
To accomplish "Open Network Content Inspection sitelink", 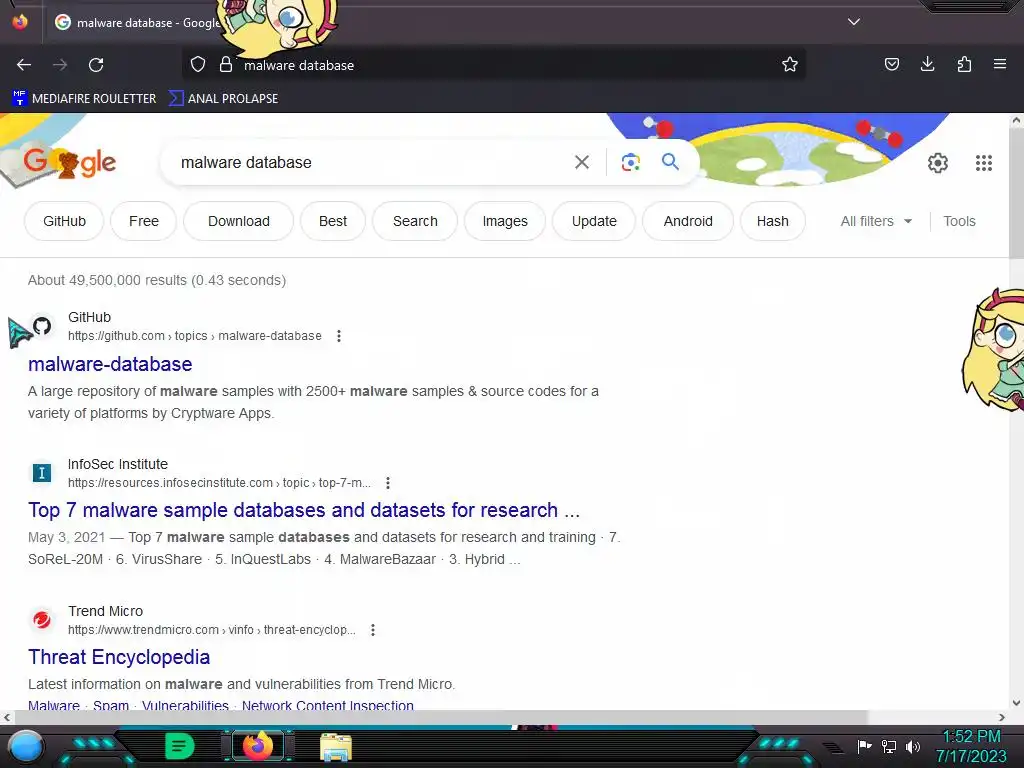I will (328, 705).
